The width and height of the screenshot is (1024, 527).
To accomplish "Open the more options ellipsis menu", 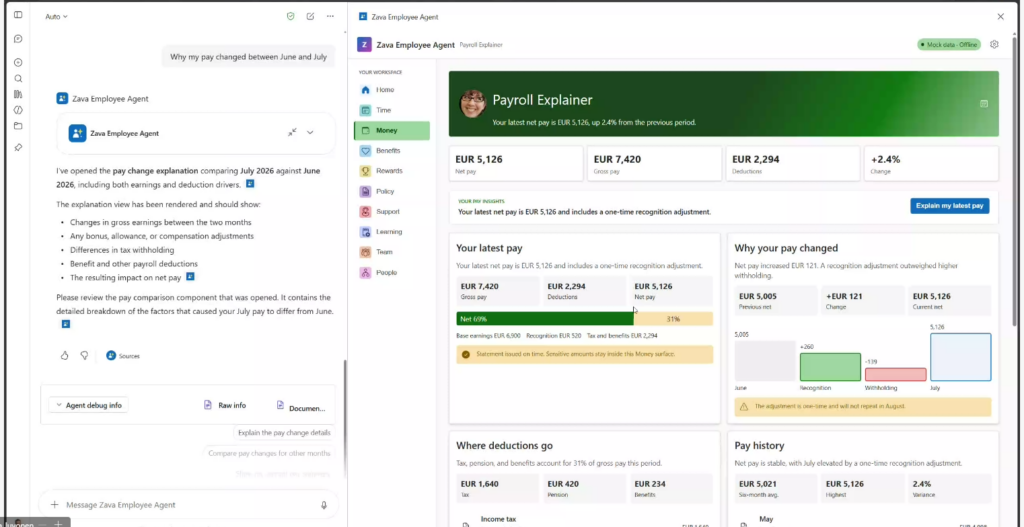I will coord(330,16).
